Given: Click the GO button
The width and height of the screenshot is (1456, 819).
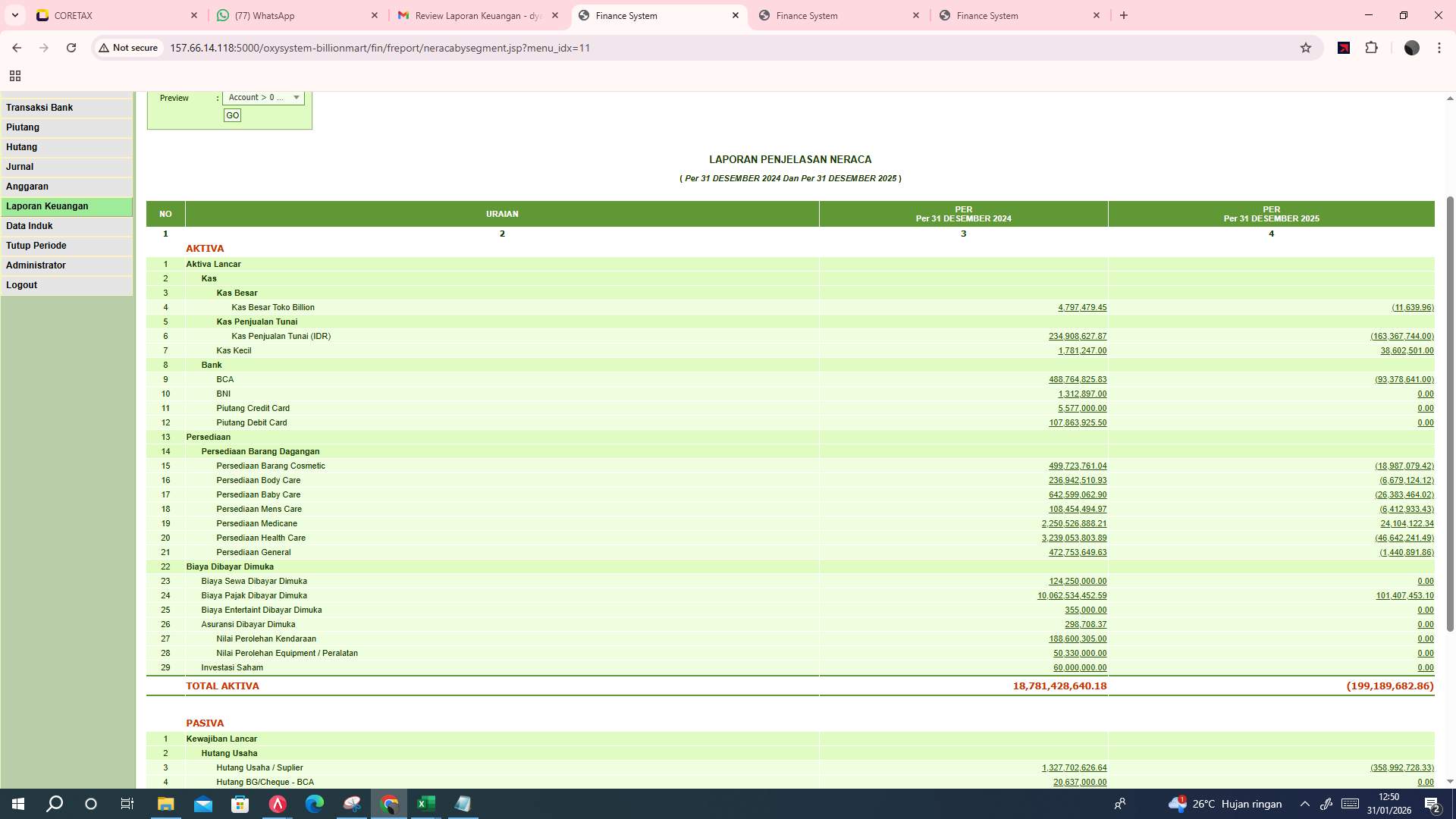Looking at the screenshot, I should click(232, 115).
